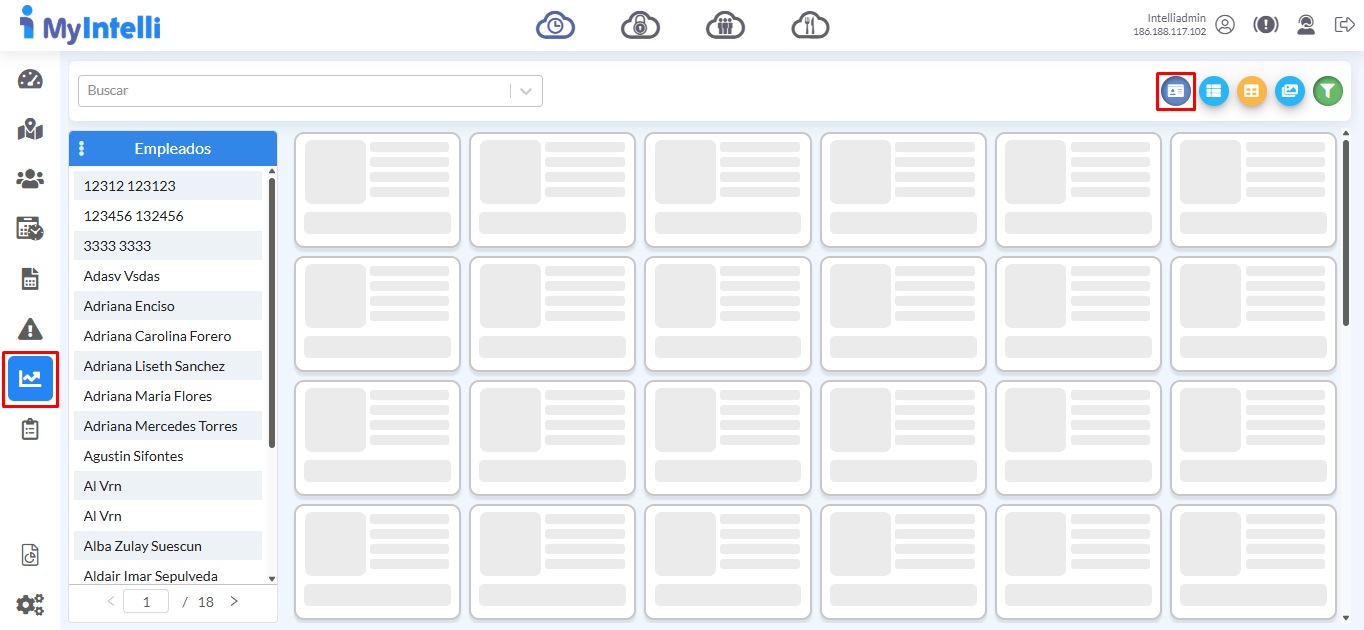Open the map location sidebar icon
Viewport: 1364px width, 630px height.
pos(30,130)
